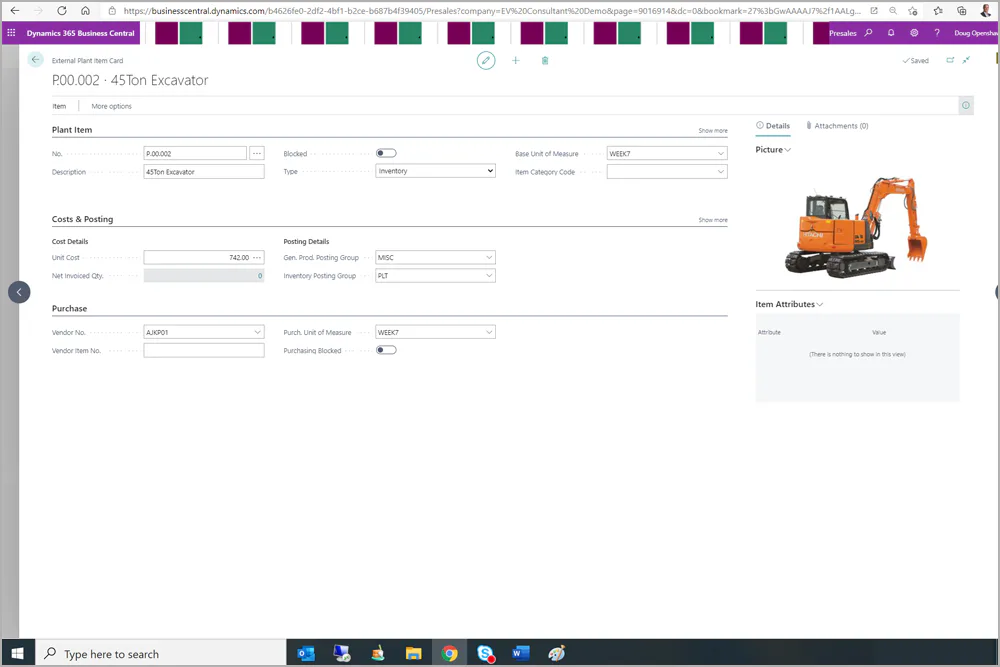1000x667 pixels.
Task: Open the Unit Cost ellipsis lookup
Action: pyautogui.click(x=257, y=258)
